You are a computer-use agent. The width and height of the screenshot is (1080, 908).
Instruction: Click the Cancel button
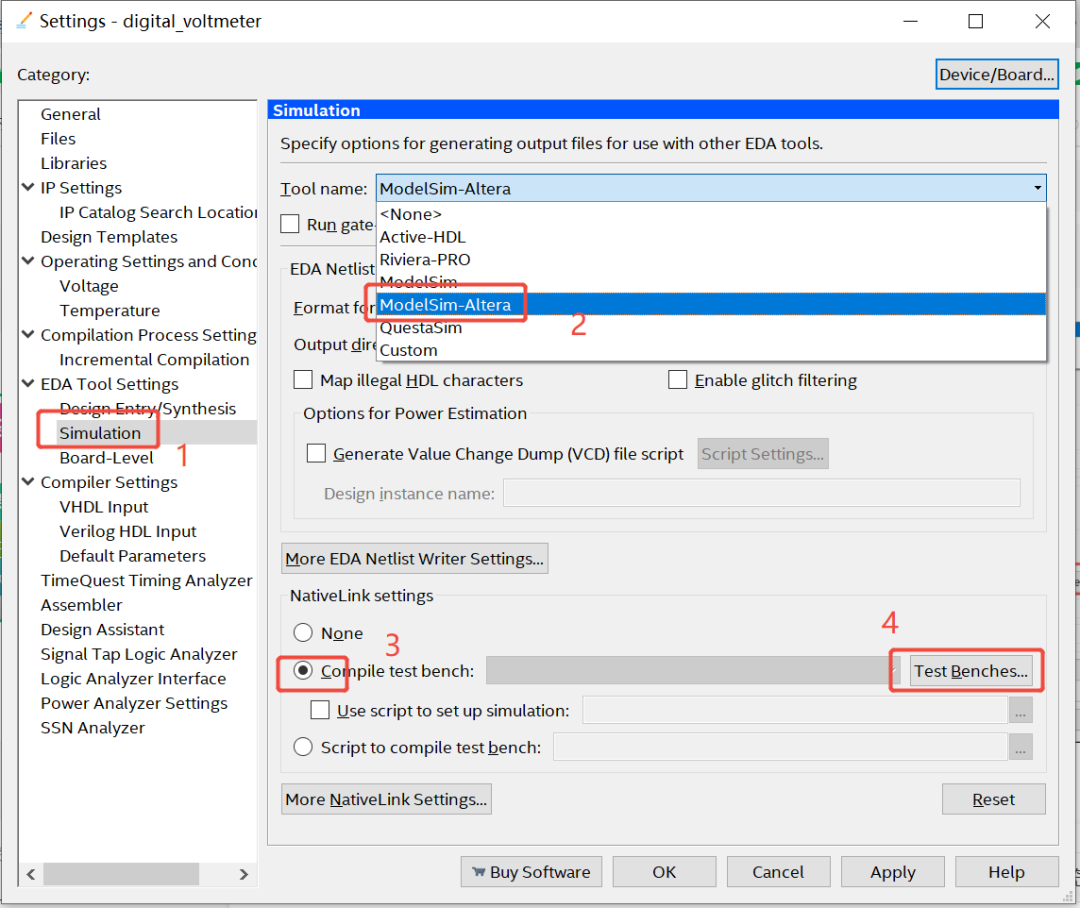778,871
